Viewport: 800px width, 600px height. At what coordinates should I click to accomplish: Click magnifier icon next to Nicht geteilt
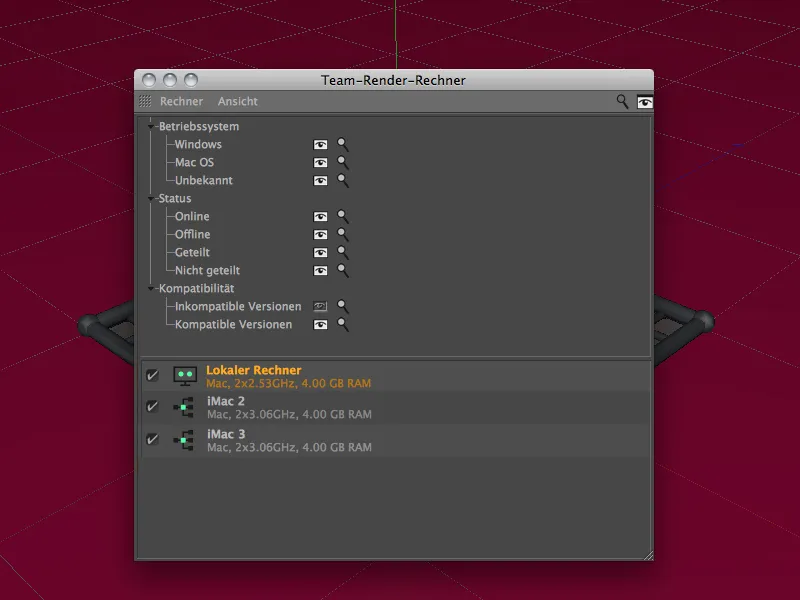[x=343, y=270]
